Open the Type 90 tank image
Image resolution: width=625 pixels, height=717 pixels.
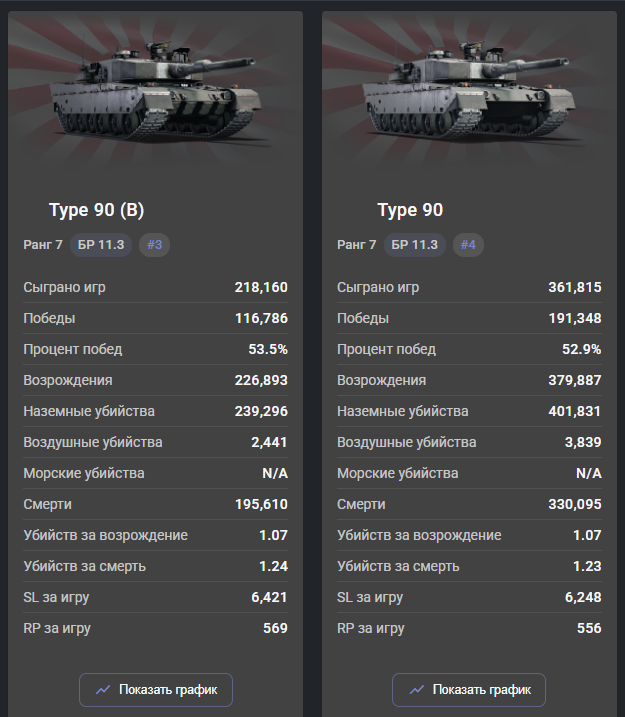pyautogui.click(x=469, y=91)
